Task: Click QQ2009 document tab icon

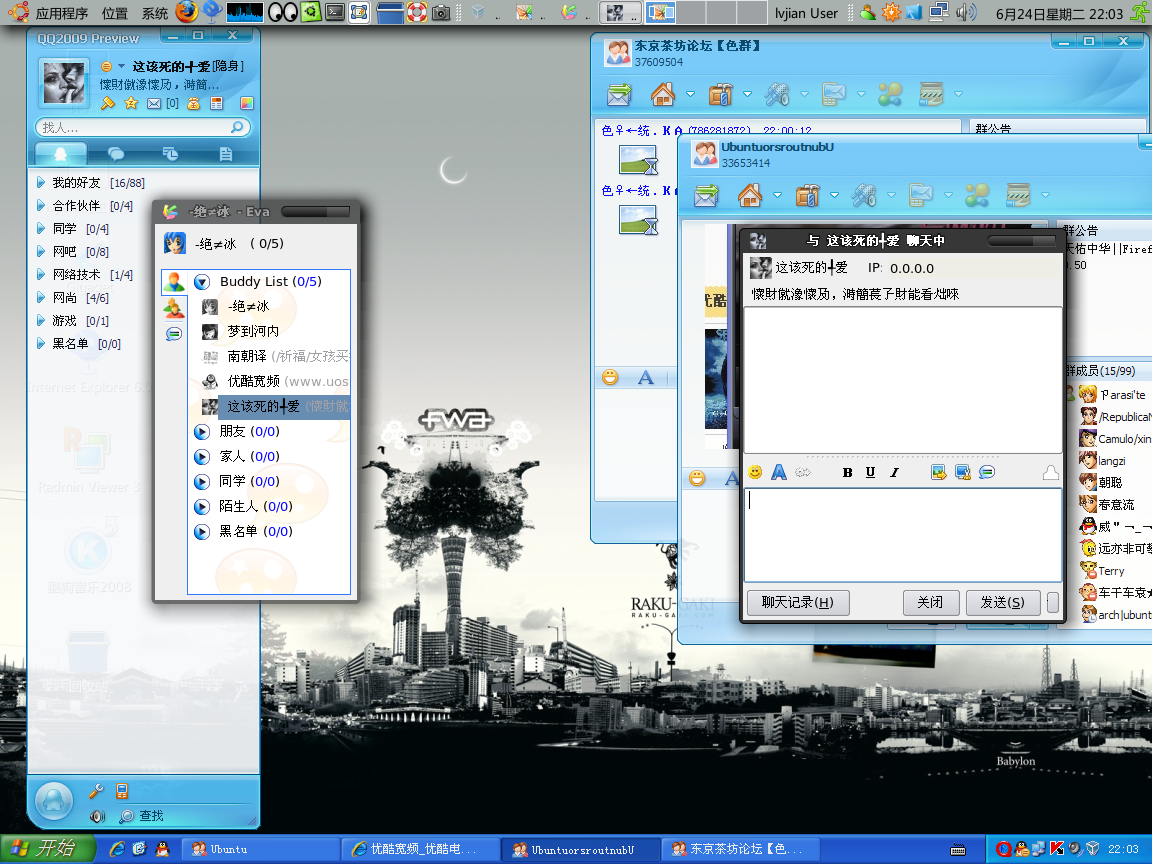Action: (226, 154)
